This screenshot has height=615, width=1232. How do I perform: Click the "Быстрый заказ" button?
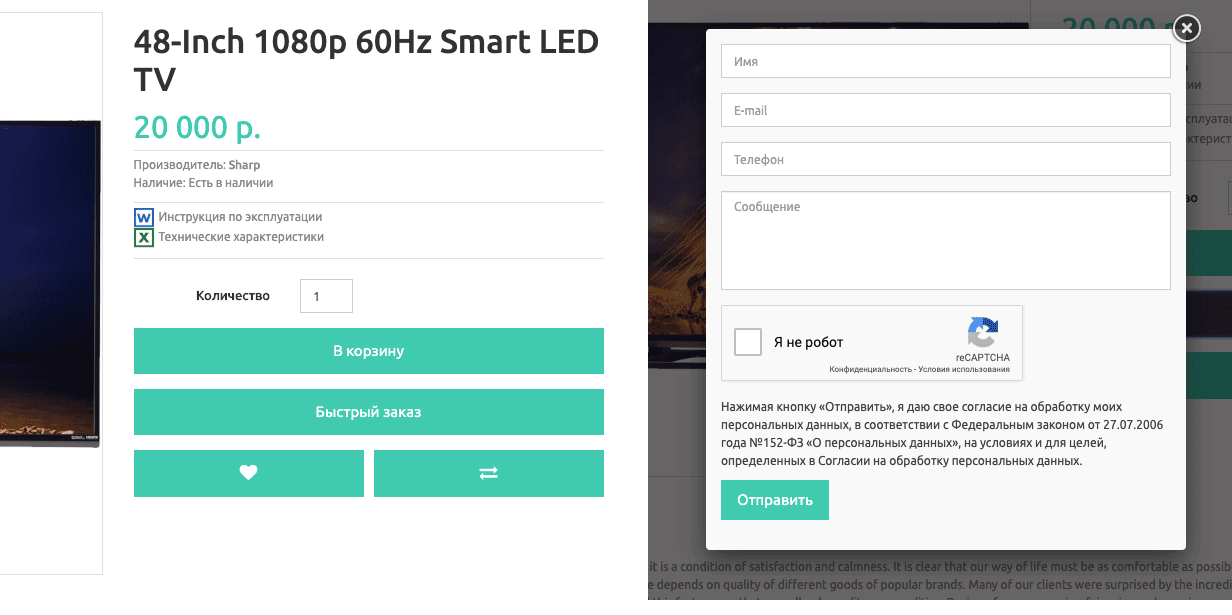(369, 412)
